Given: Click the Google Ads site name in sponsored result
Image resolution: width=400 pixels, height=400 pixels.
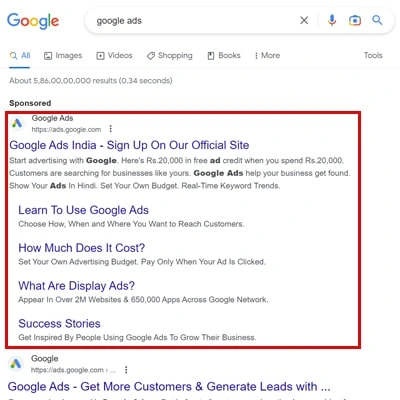Looking at the screenshot, I should (x=52, y=118).
